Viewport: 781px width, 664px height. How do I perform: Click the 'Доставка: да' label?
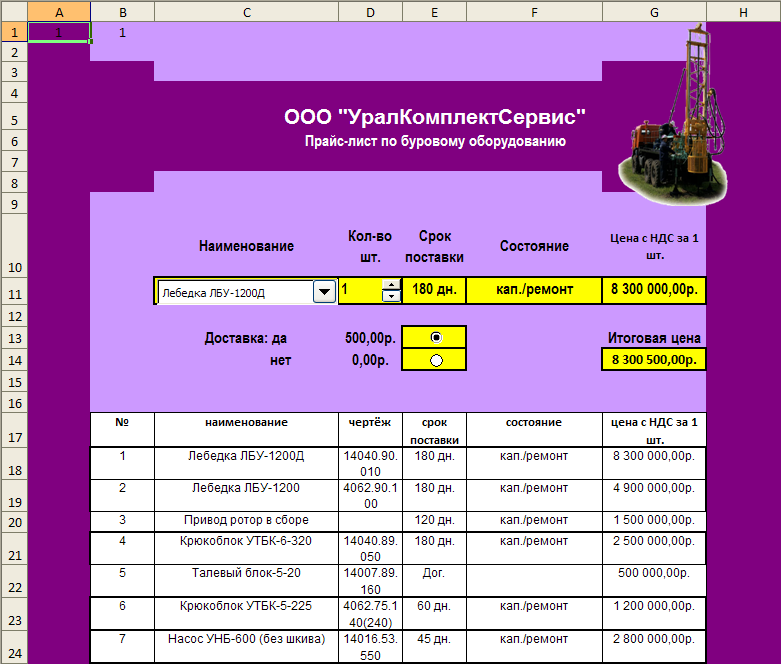coord(246,338)
